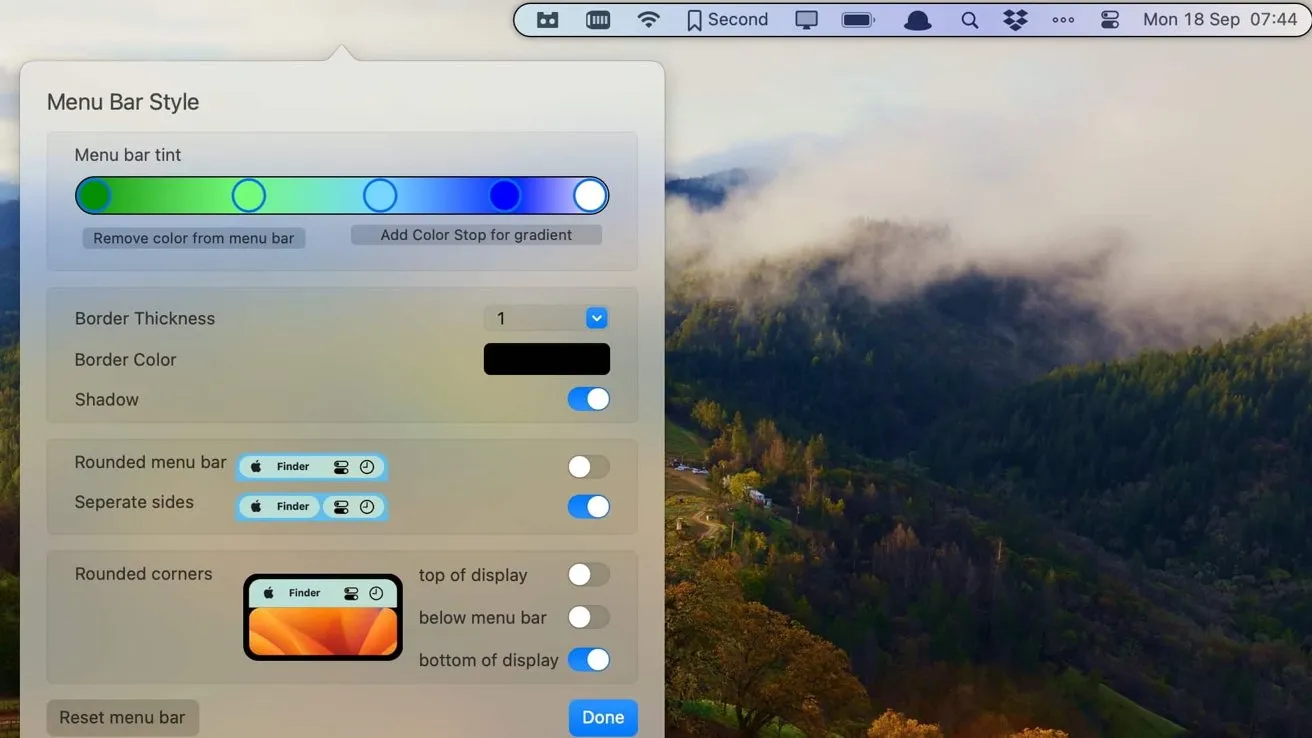Click the three dots icon in menu bar
This screenshot has height=738, width=1312.
(1063, 20)
